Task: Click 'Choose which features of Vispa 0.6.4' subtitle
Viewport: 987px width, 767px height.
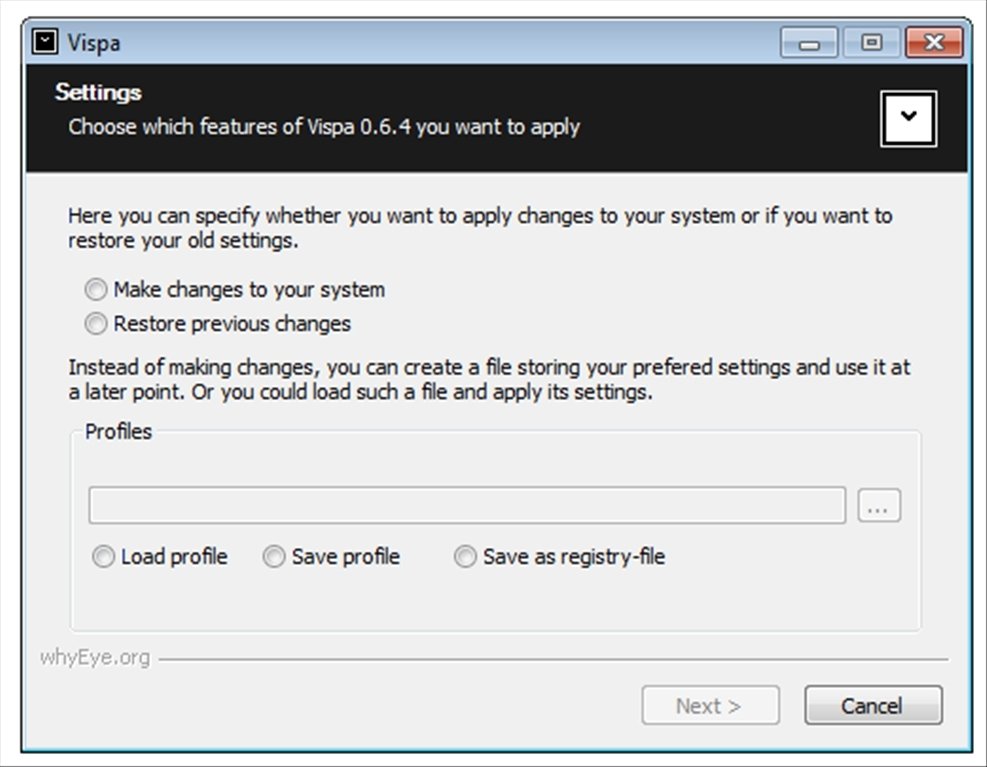Action: 324,127
